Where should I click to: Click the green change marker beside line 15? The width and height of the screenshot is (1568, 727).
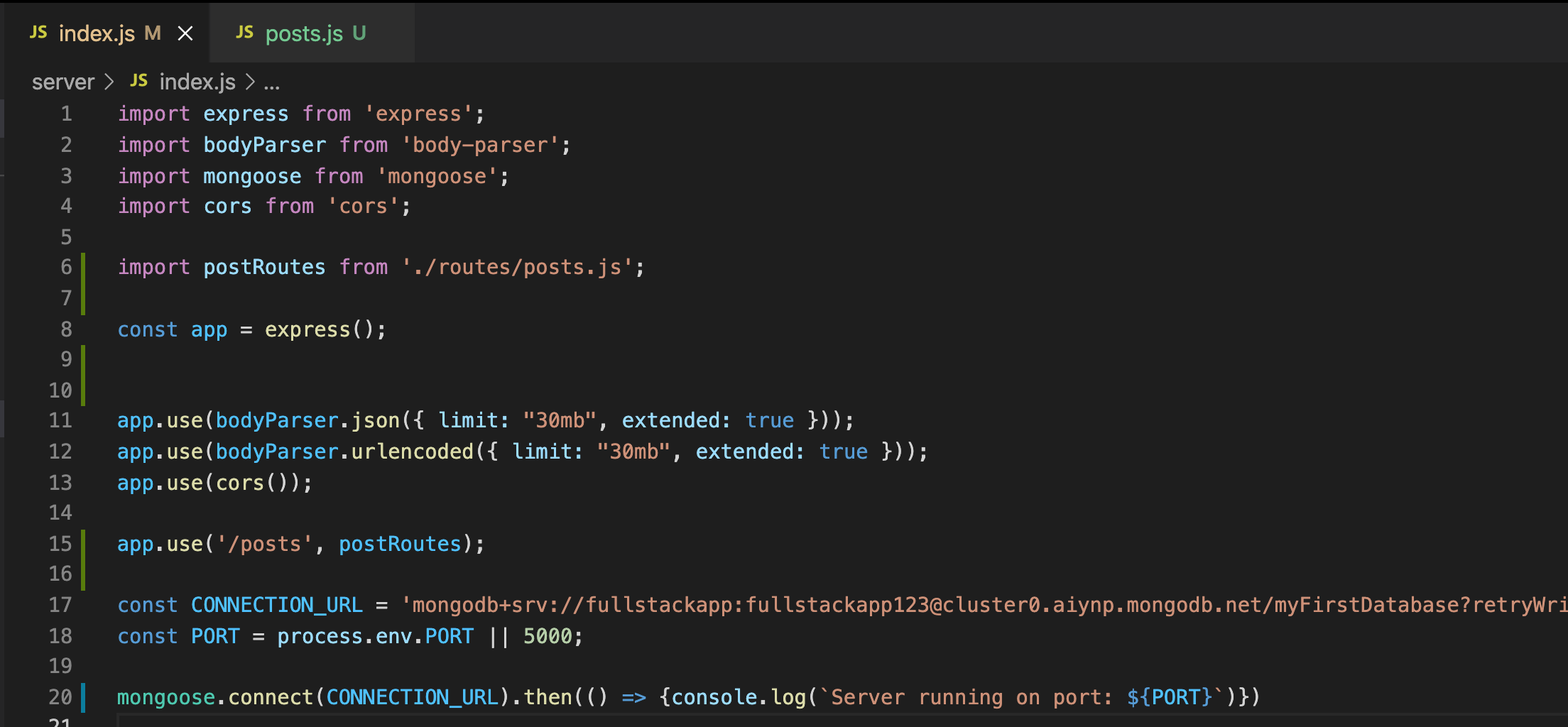point(83,560)
